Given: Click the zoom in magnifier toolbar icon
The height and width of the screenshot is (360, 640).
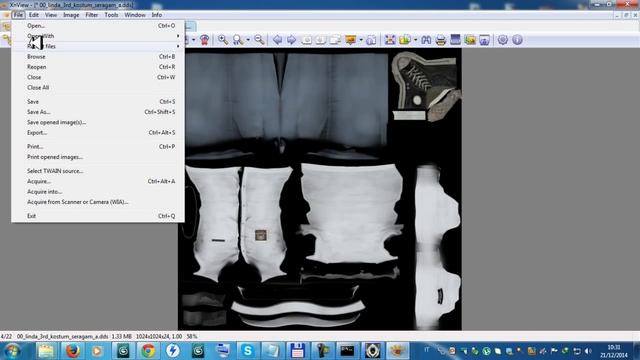Looking at the screenshot, I should [223, 40].
